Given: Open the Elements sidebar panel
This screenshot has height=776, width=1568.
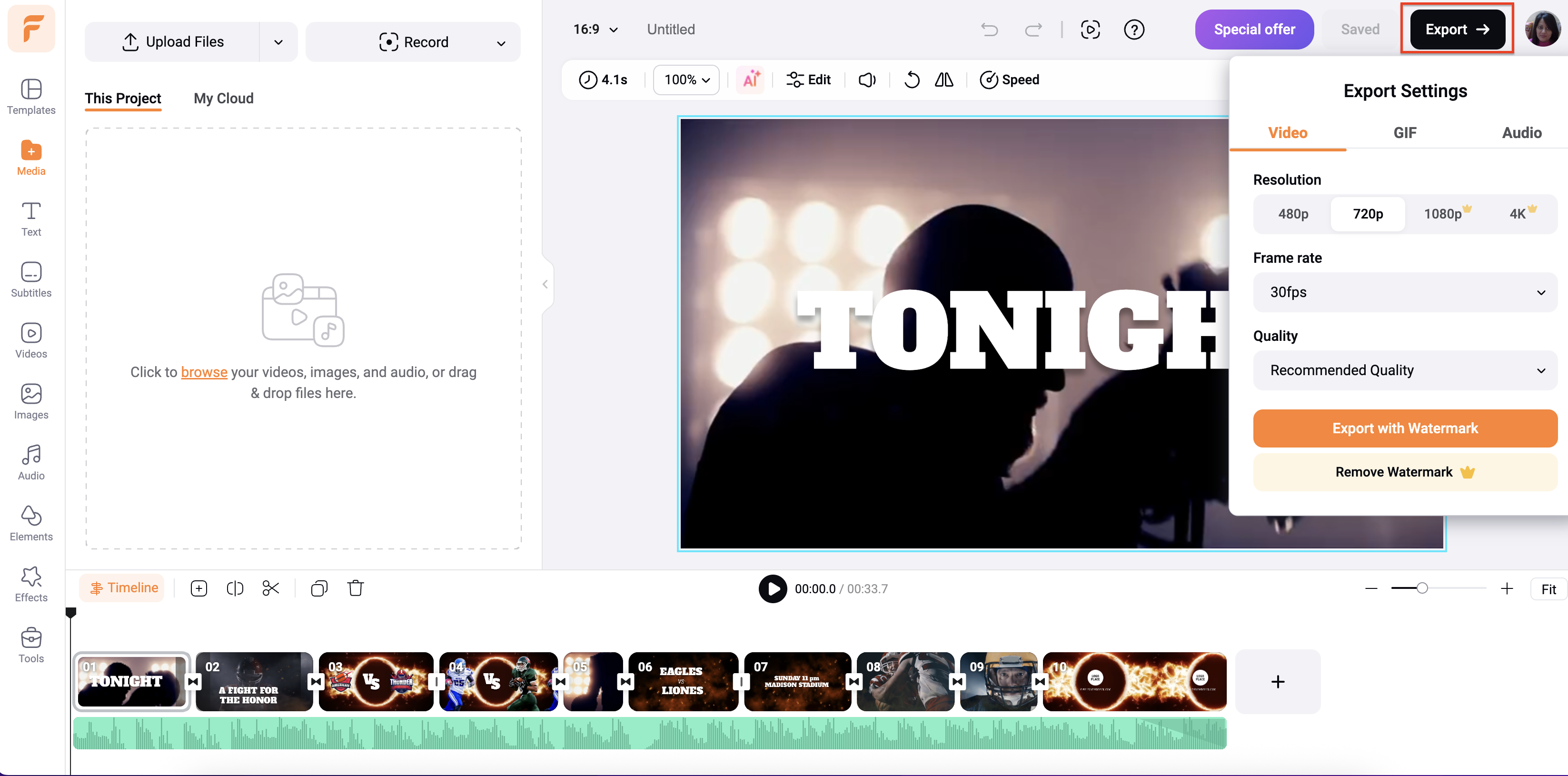Looking at the screenshot, I should point(31,523).
